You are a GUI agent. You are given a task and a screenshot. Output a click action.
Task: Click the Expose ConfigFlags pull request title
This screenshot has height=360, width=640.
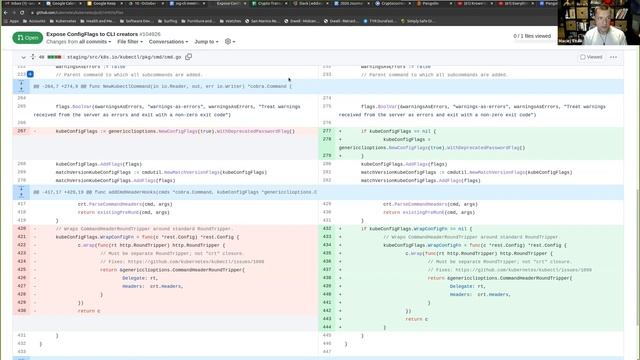pyautogui.click(x=92, y=34)
